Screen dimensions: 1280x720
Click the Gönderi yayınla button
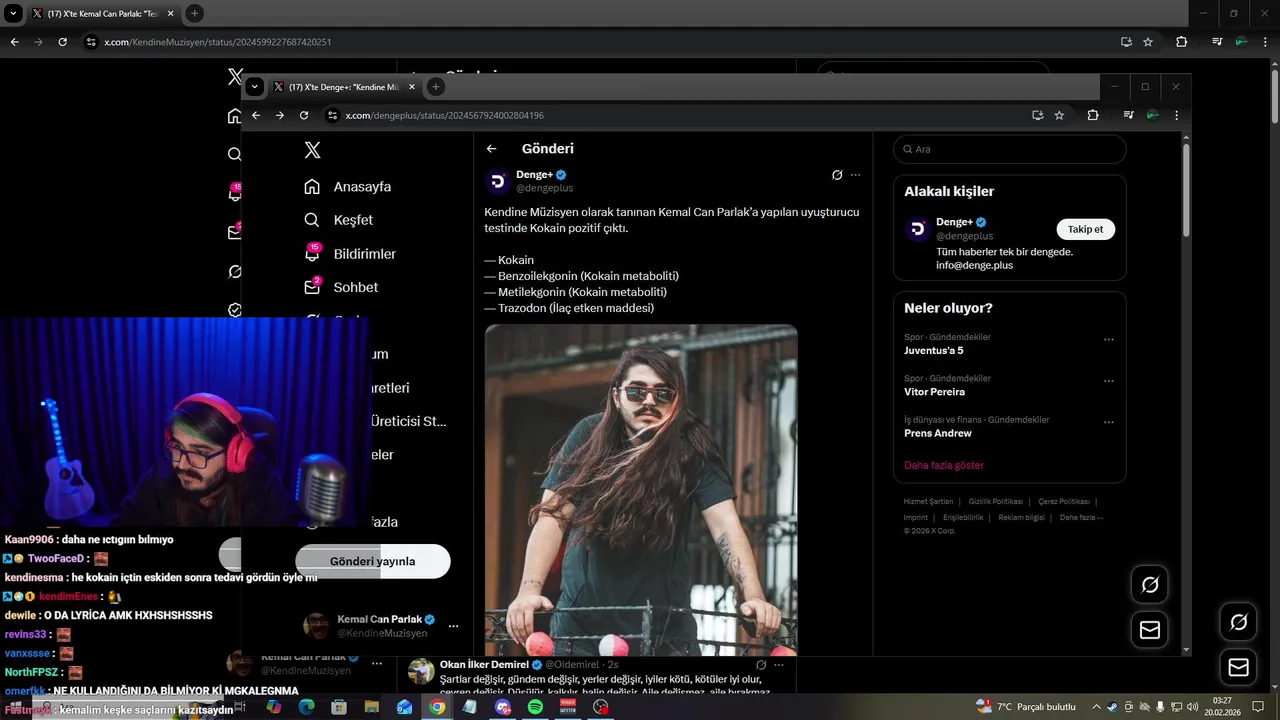pos(372,561)
